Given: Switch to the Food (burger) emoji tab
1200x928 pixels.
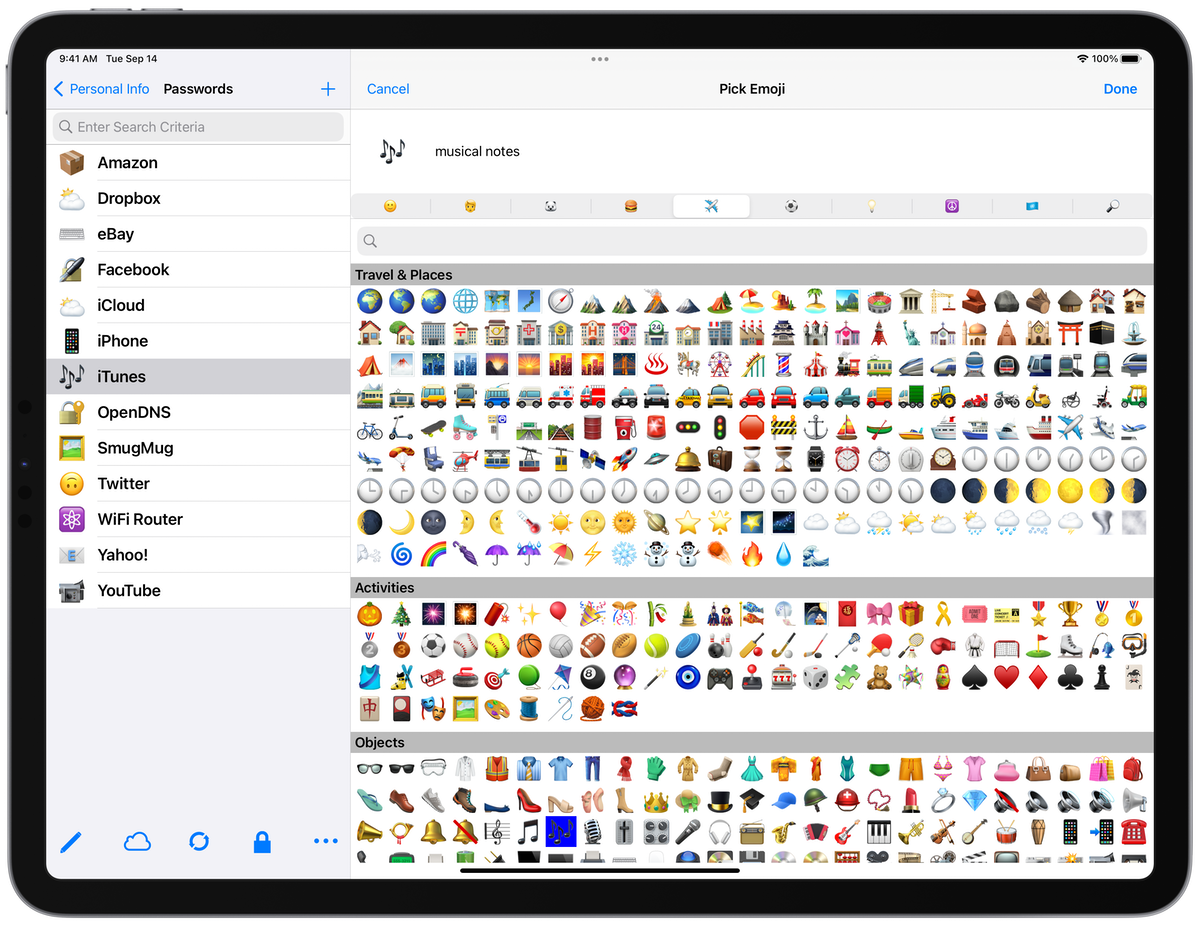Looking at the screenshot, I should coord(631,206).
